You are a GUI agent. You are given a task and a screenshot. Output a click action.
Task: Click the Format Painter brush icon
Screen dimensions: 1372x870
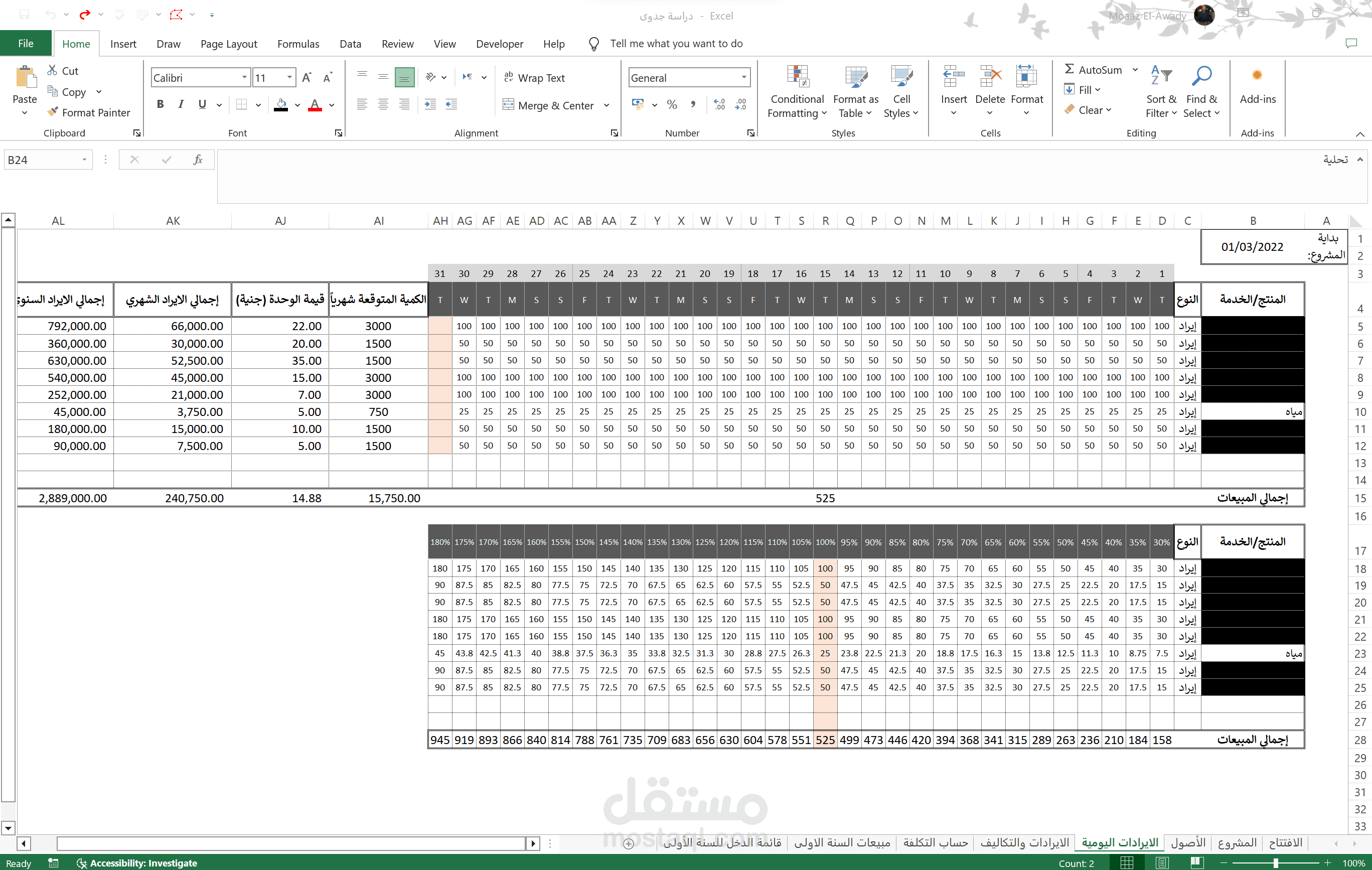pos(52,112)
